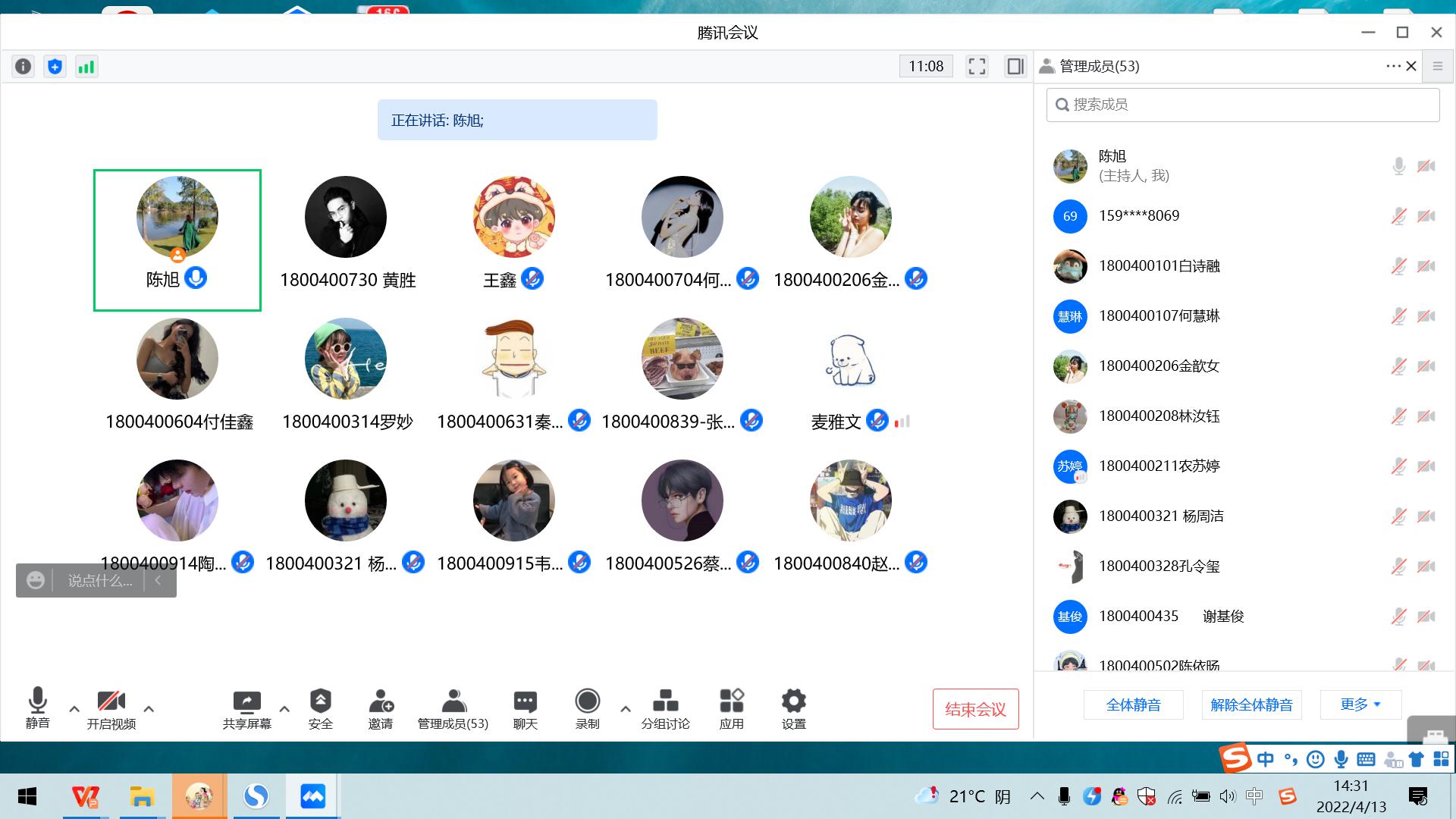Expand audio options arrow beside 静音

[x=74, y=709]
